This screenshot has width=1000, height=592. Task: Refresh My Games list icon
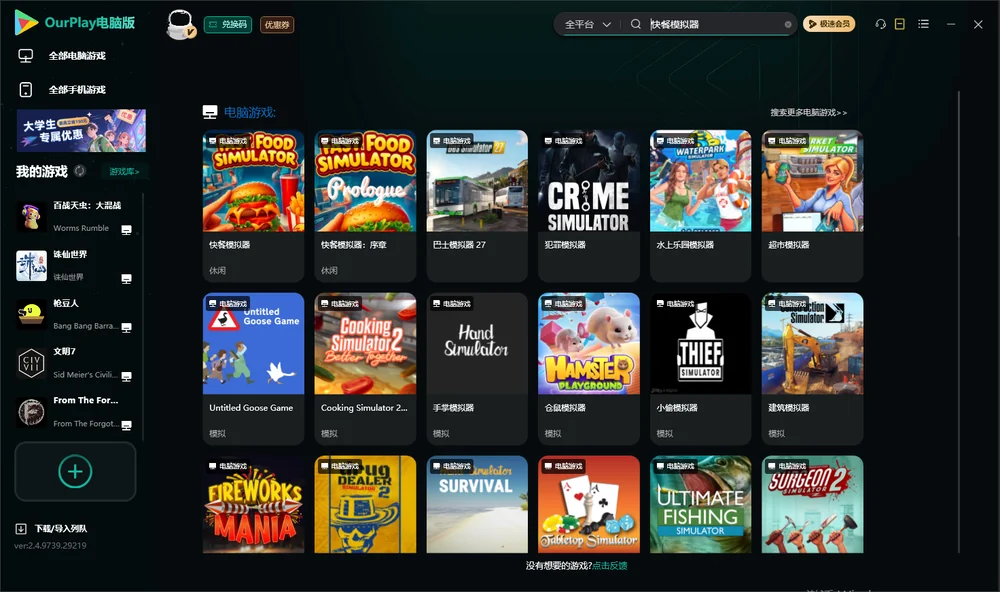tap(80, 171)
